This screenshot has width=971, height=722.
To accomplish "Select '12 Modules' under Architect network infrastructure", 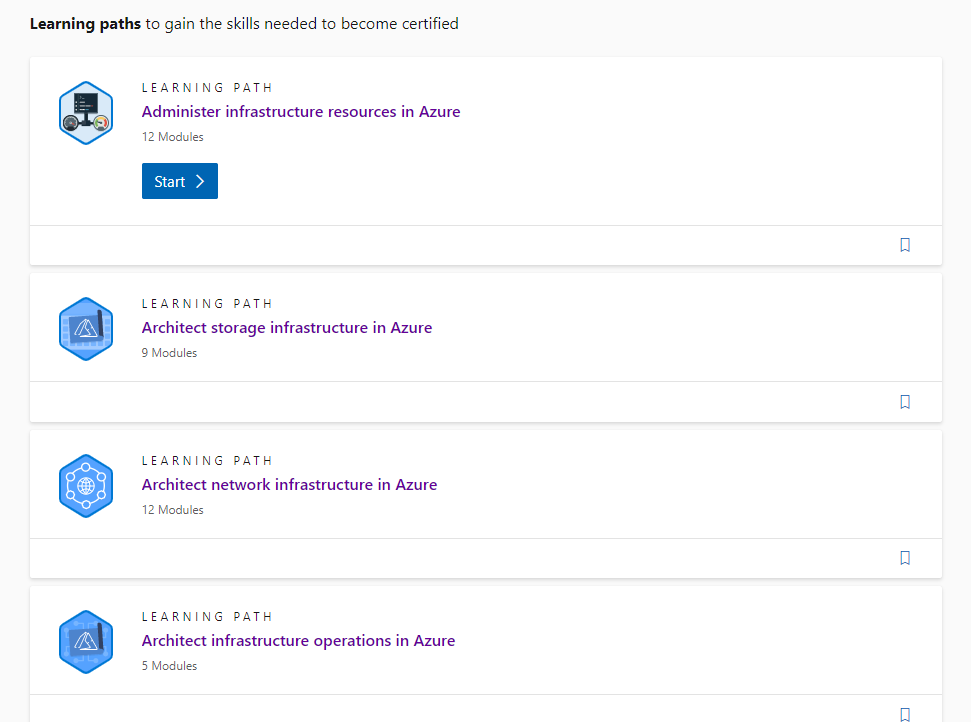I will pyautogui.click(x=173, y=510).
